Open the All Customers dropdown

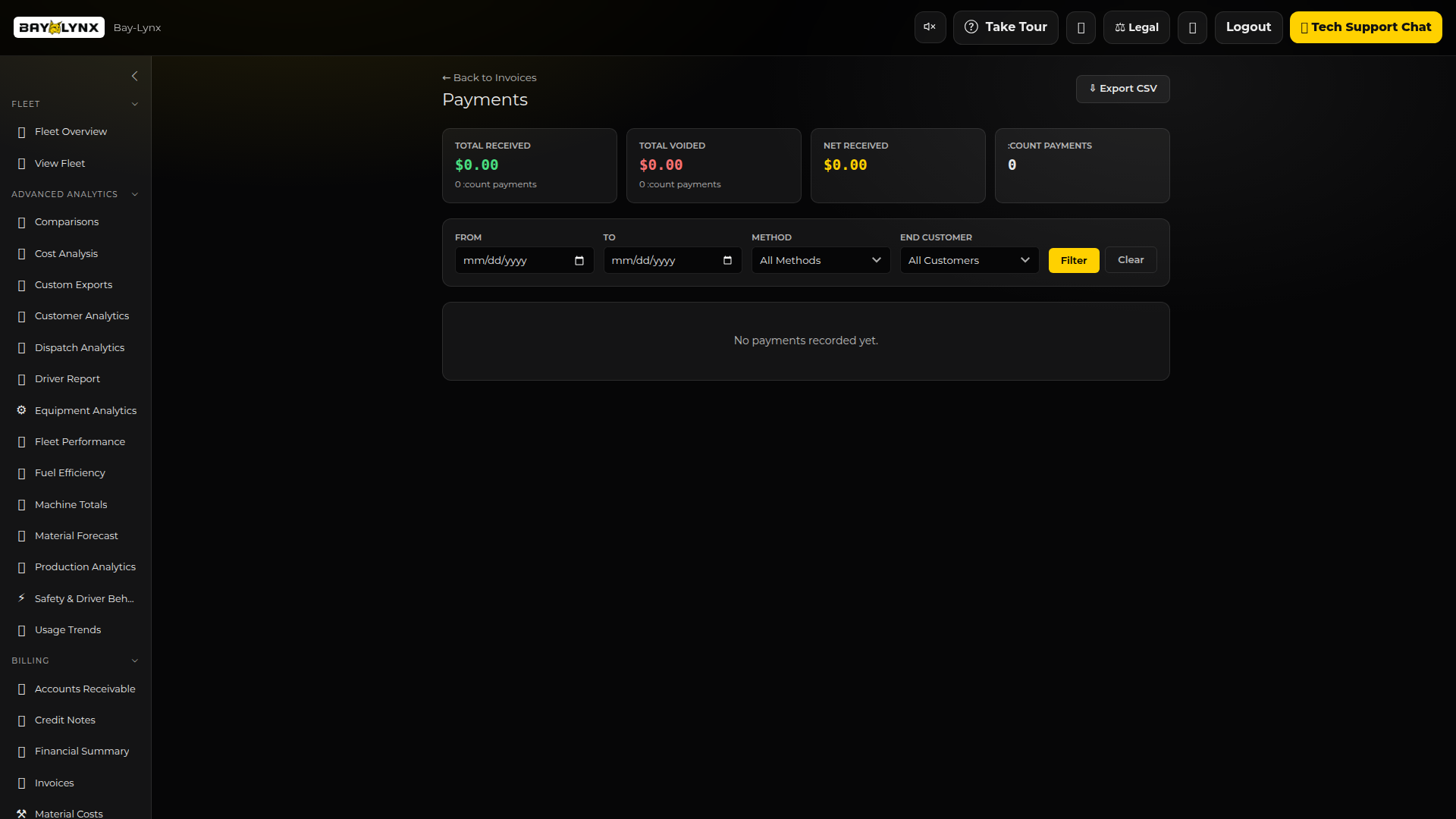pyautogui.click(x=968, y=260)
